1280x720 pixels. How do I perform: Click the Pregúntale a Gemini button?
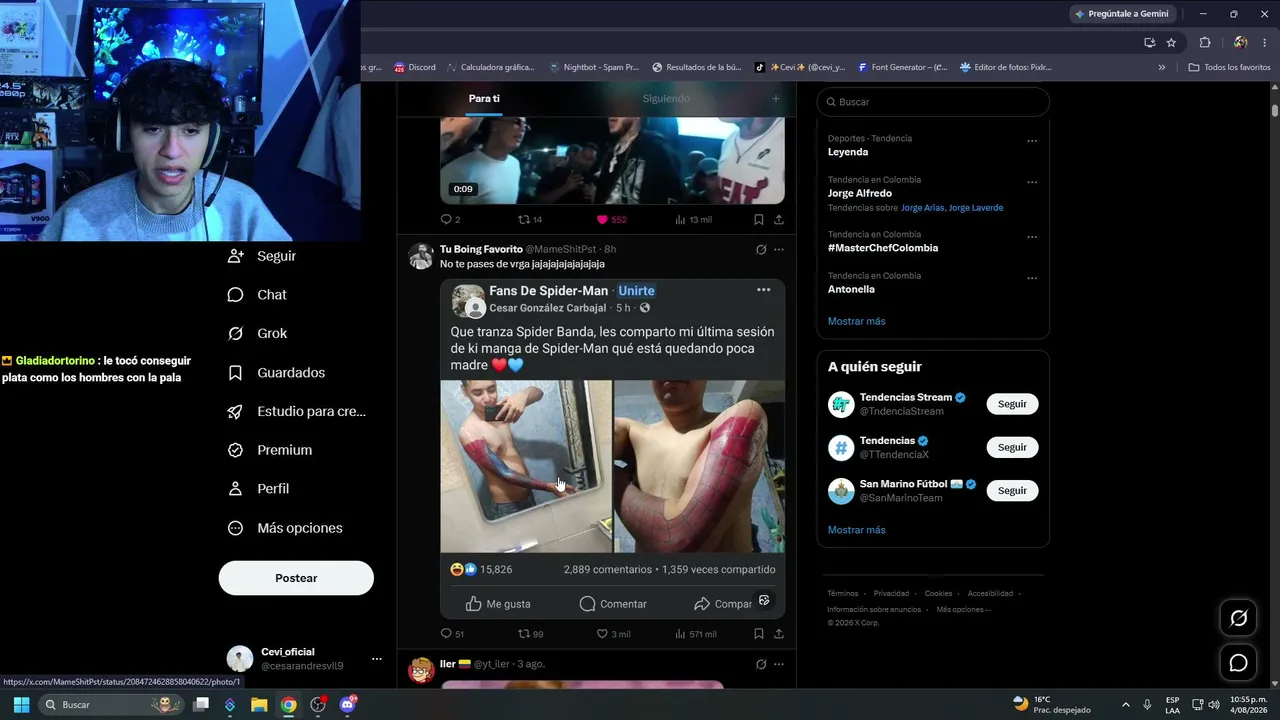coord(1122,14)
